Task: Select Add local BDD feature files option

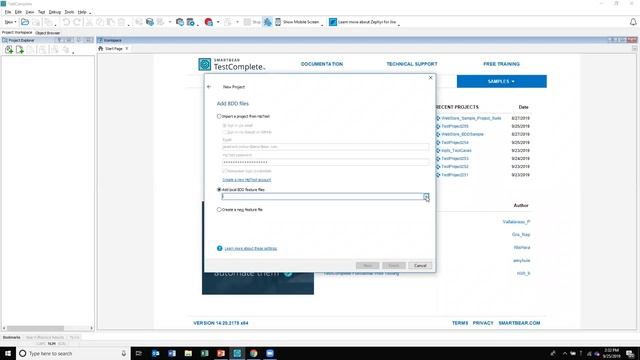Action: click(x=241, y=190)
